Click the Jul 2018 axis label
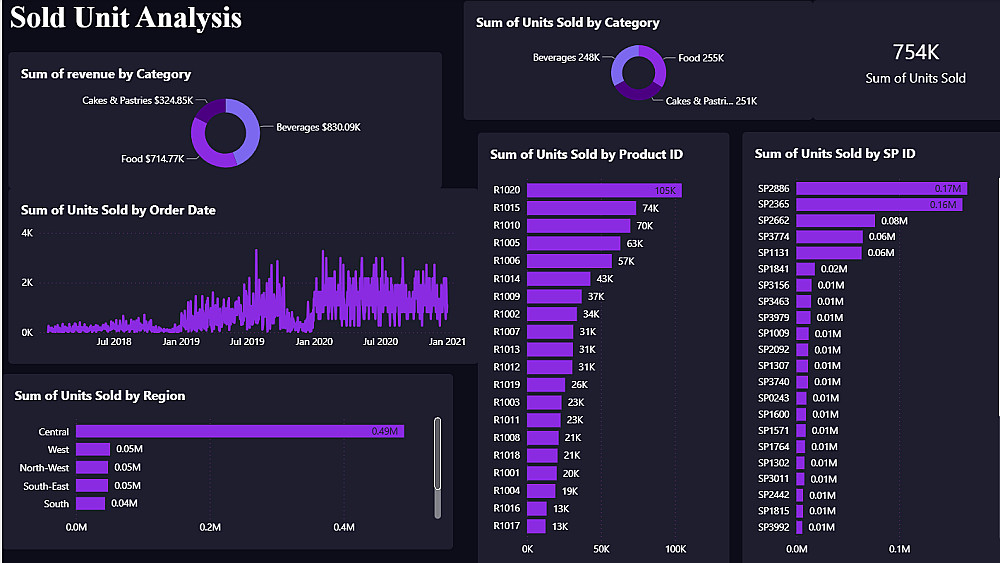This screenshot has width=1000, height=563. 114,342
